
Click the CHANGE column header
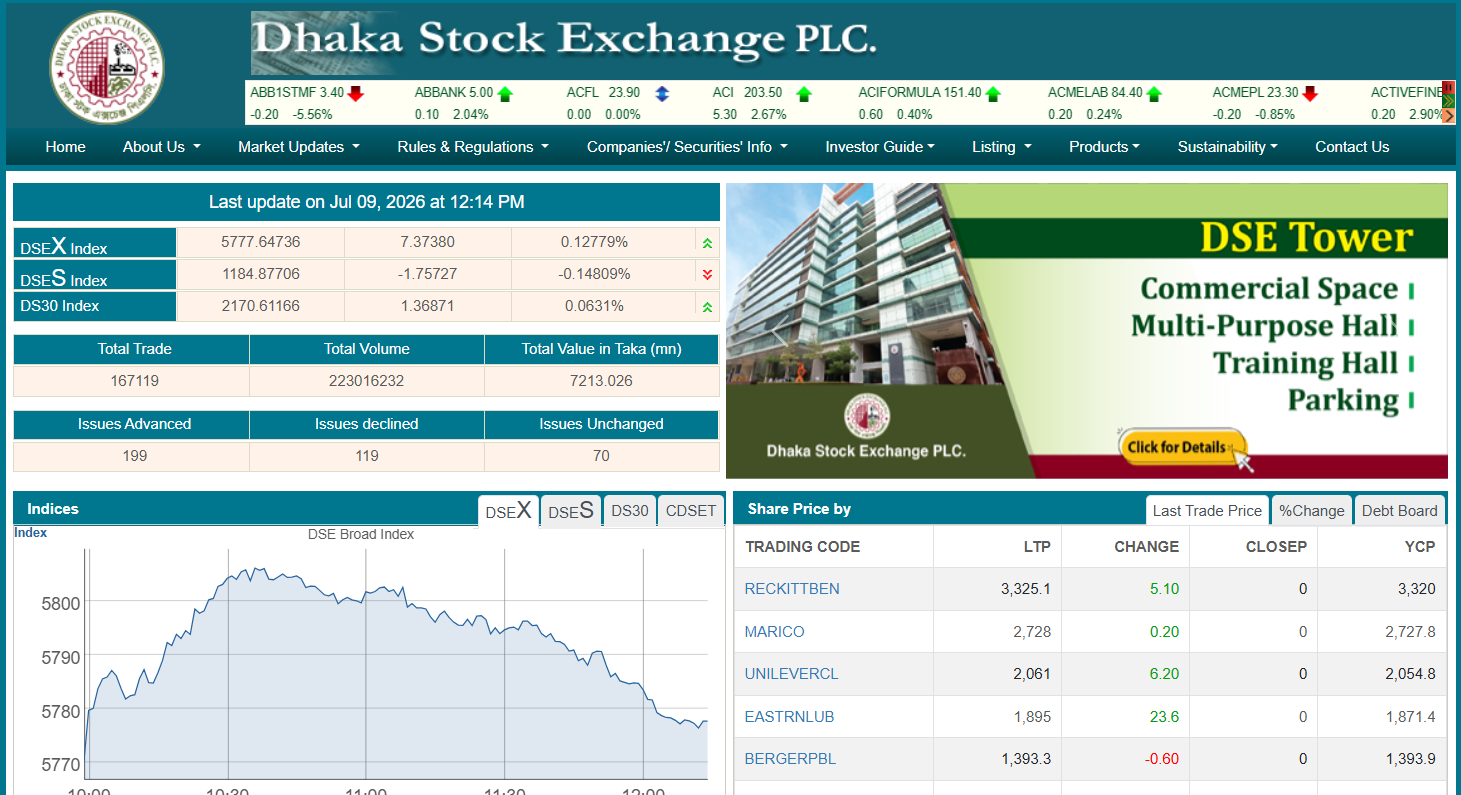click(x=1147, y=547)
